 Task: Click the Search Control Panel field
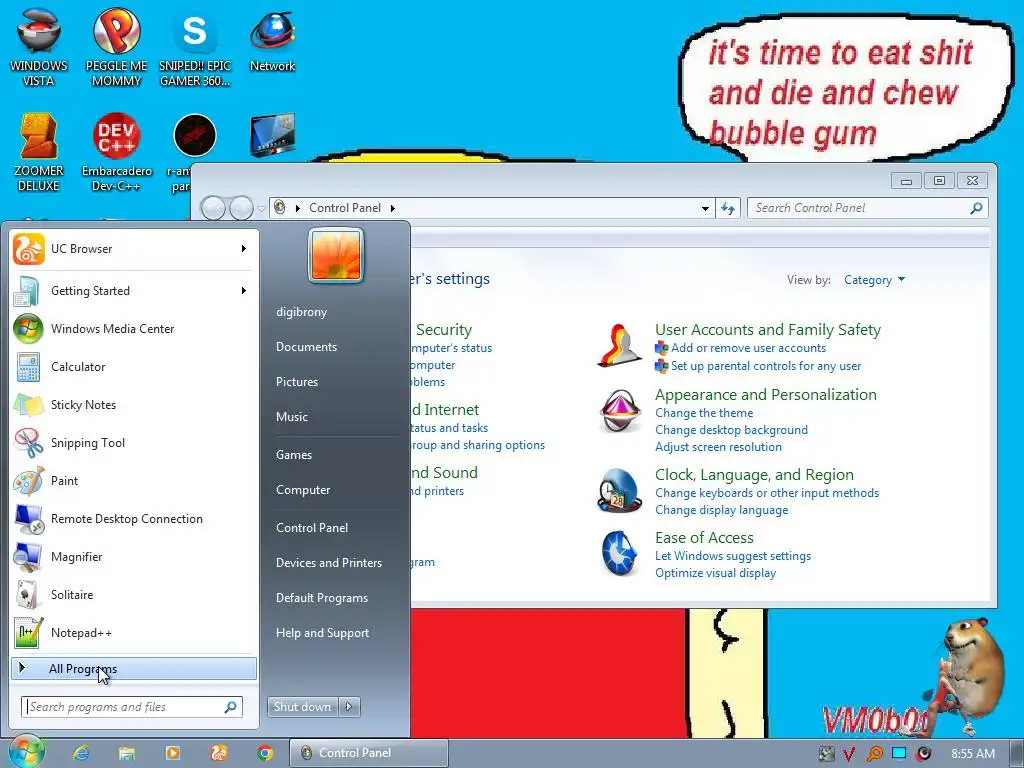point(867,208)
